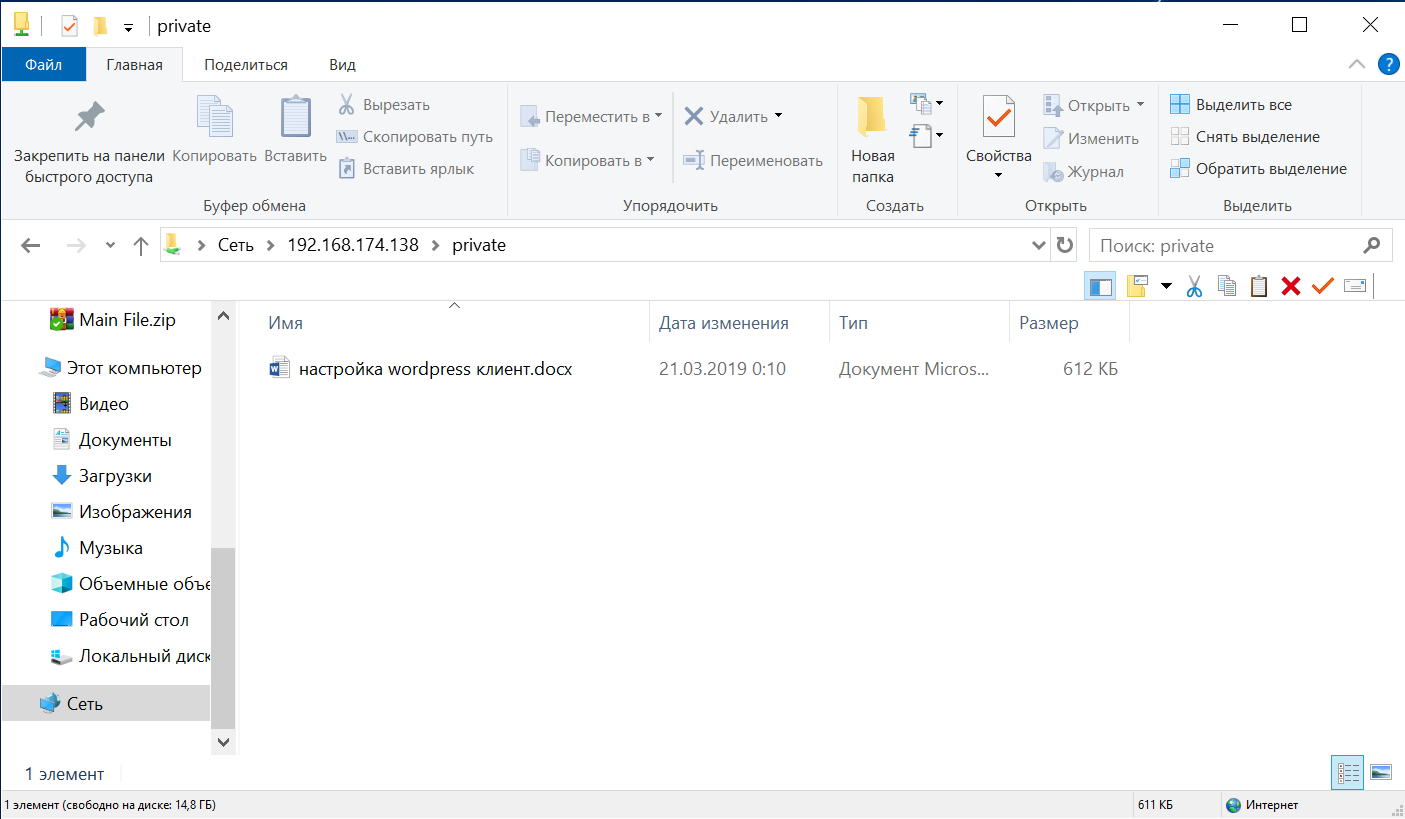Click the magnifier search icon
This screenshot has height=819, width=1405.
point(1372,245)
